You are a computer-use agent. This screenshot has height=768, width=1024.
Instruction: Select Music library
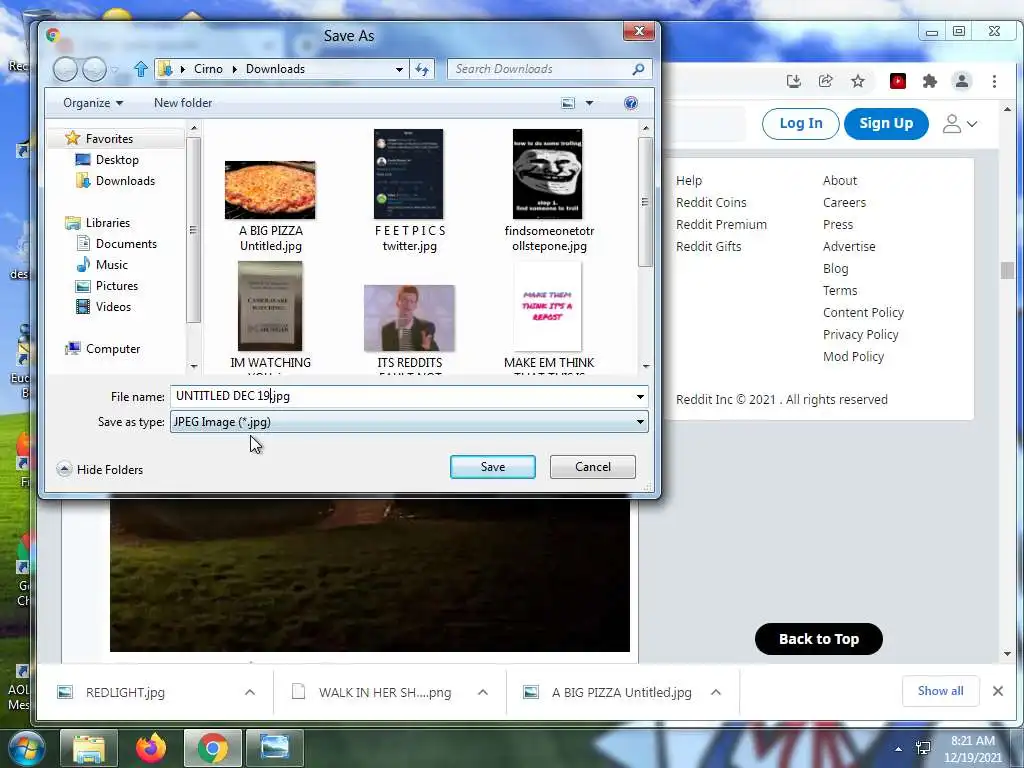[x=112, y=264]
